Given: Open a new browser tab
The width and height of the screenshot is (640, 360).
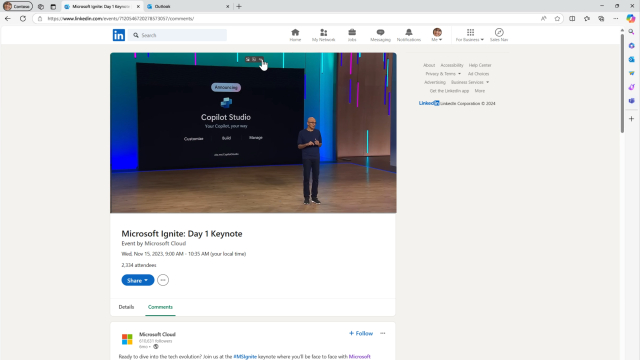Looking at the screenshot, I should [239, 7].
